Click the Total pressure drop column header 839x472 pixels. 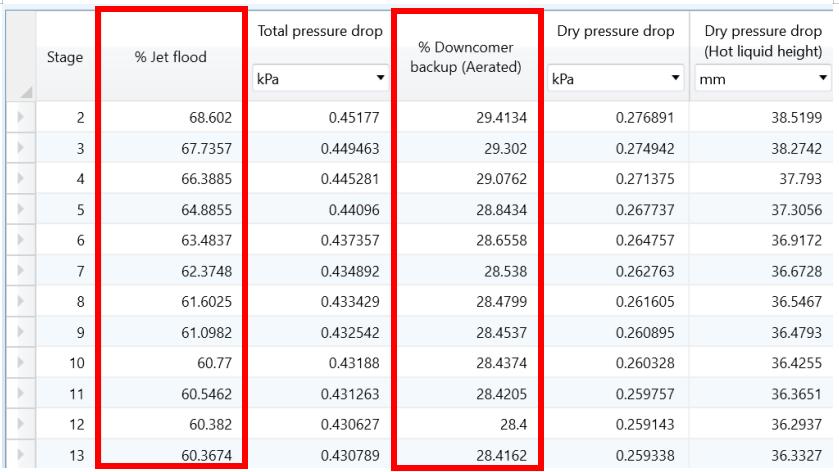click(x=320, y=31)
